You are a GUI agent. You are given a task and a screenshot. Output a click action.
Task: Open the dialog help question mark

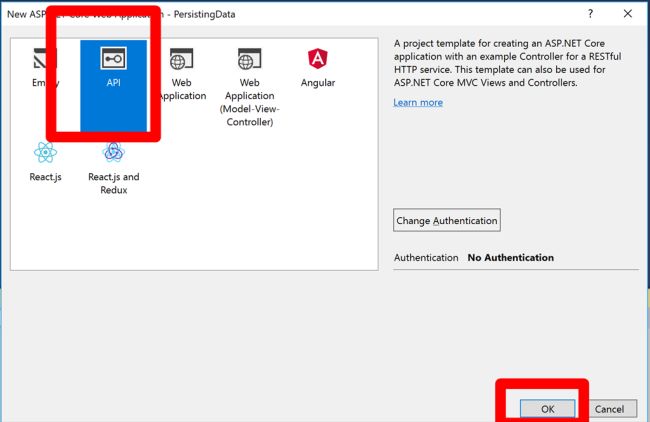pos(590,14)
